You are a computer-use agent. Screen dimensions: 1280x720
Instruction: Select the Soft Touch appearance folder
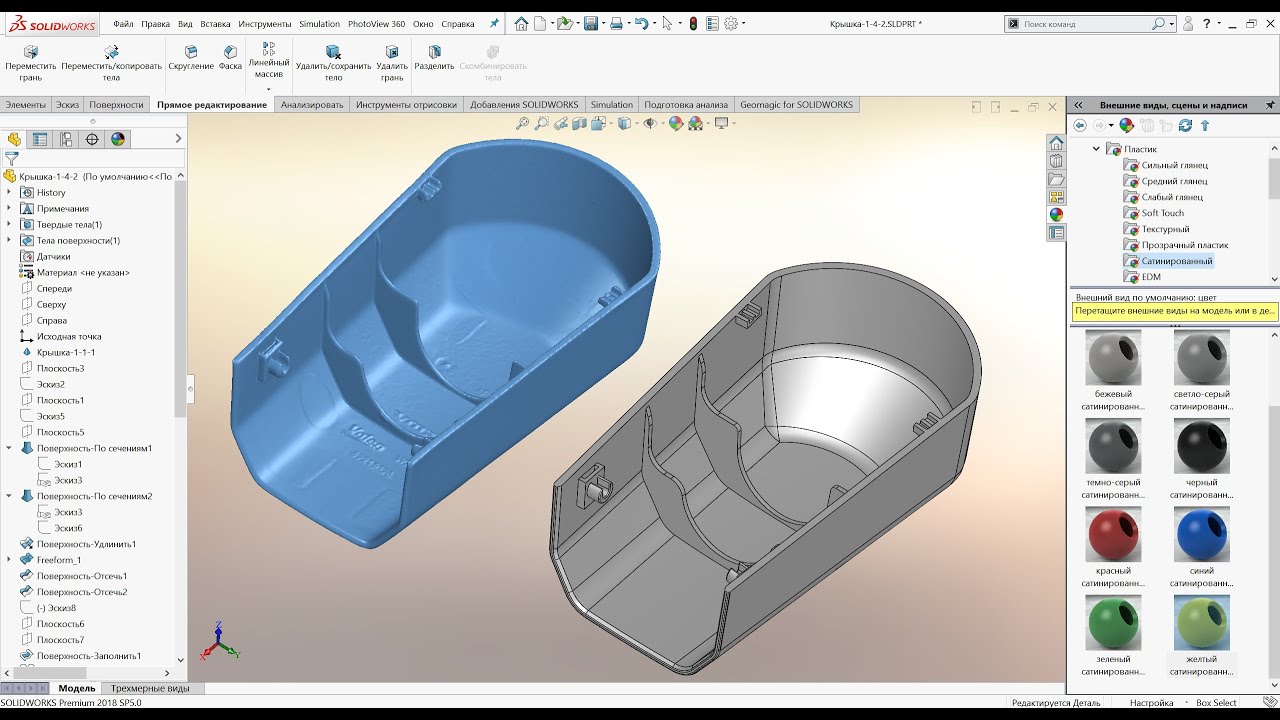(x=1162, y=213)
